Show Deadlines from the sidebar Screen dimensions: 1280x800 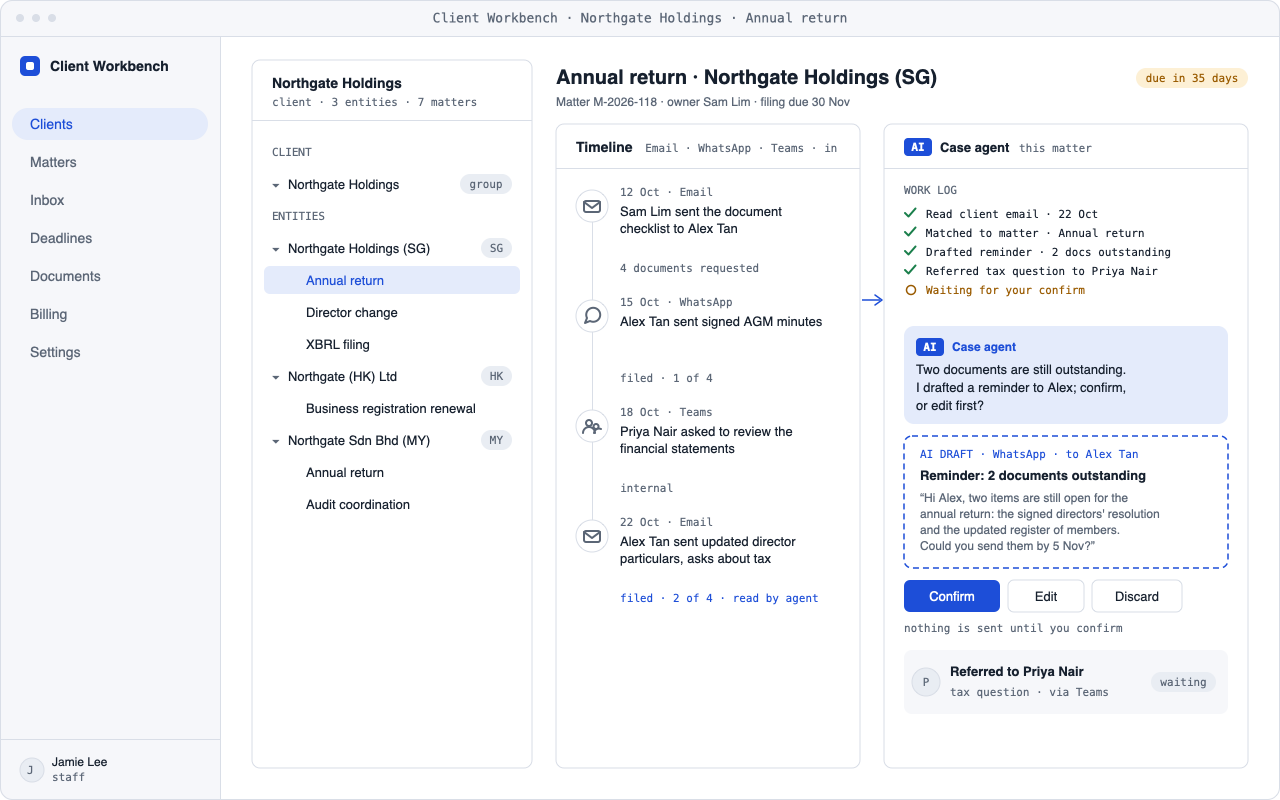[110, 238]
